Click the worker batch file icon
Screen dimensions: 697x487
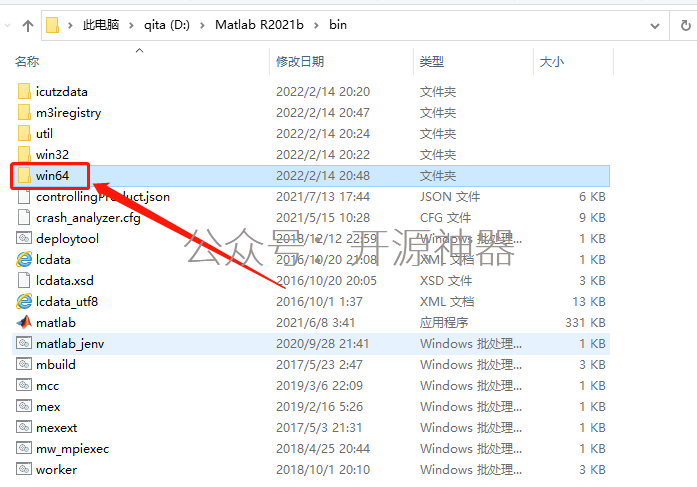[24, 470]
